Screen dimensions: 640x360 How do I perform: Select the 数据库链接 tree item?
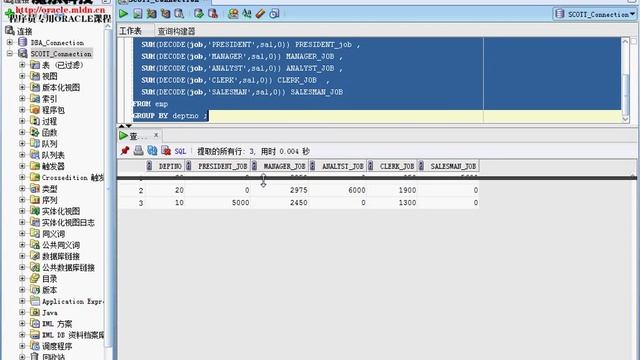(x=61, y=256)
